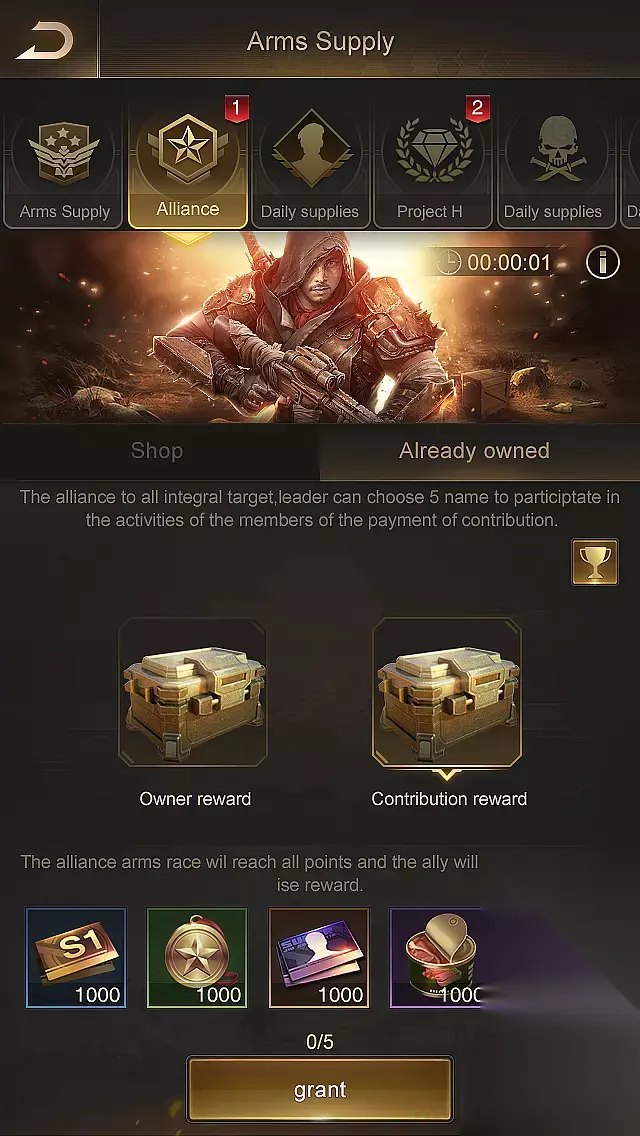
Task: Open the trophy ranking icon
Action: click(595, 561)
